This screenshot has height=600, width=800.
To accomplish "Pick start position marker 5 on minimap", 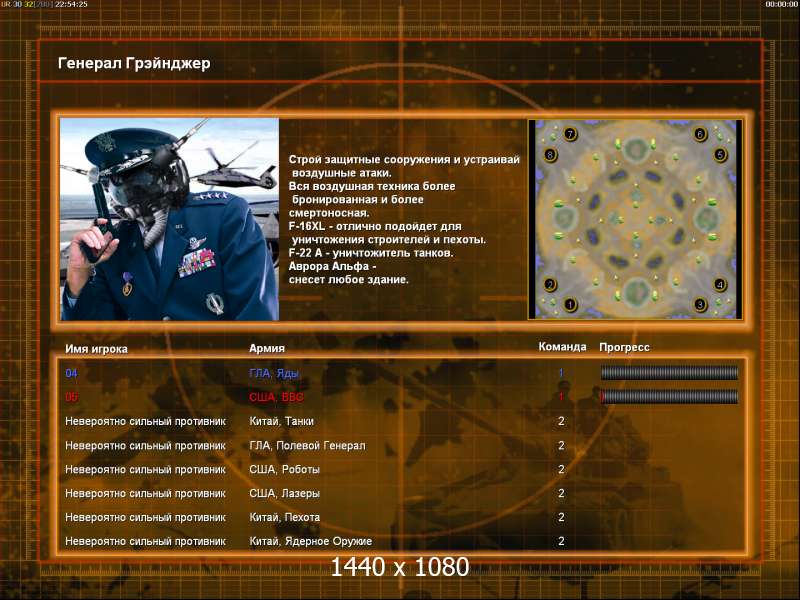I will click(x=720, y=154).
